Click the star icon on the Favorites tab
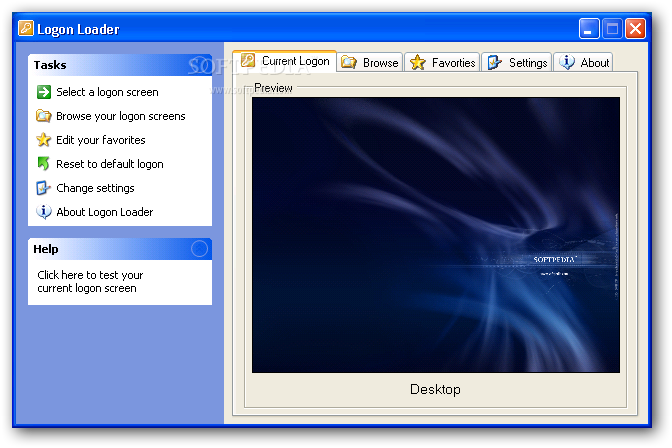Screen dimensions: 672x448 coord(417,63)
